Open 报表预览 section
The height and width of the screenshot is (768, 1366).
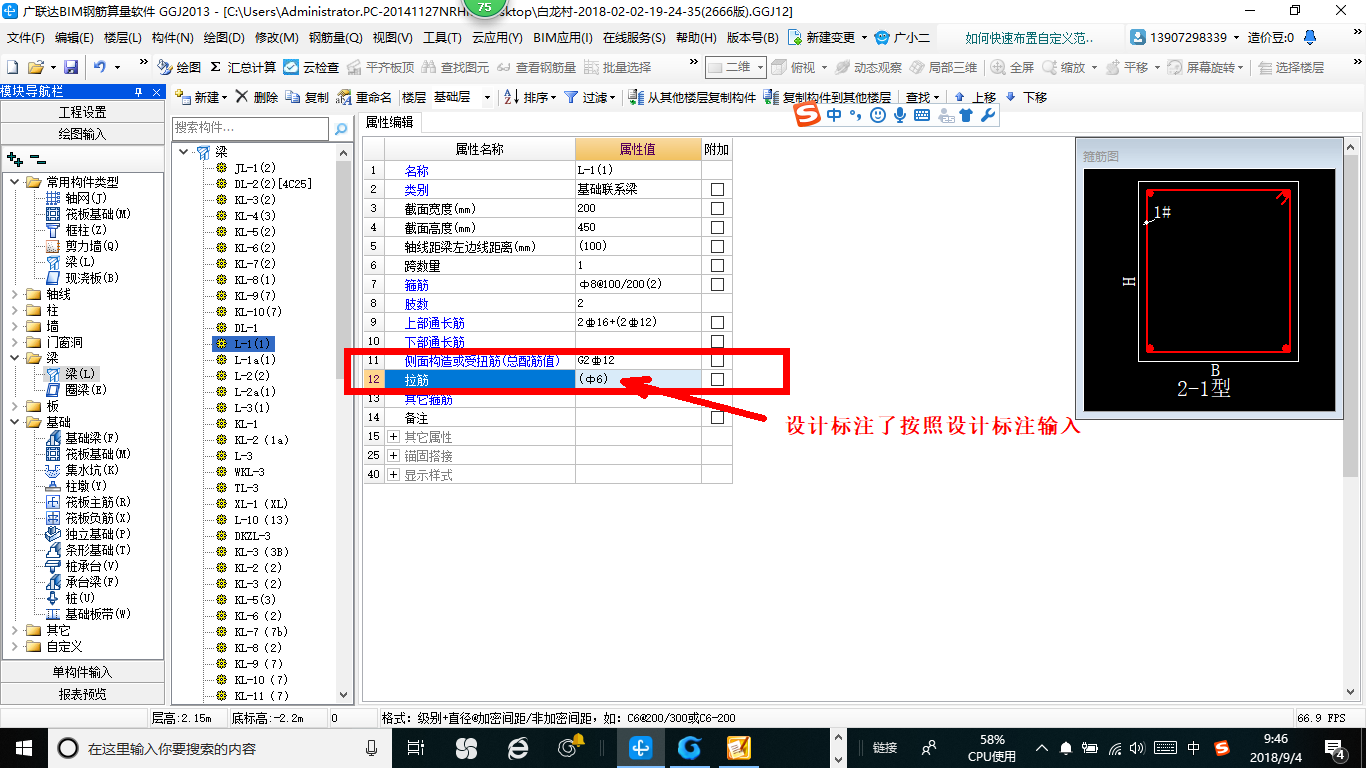[x=82, y=693]
